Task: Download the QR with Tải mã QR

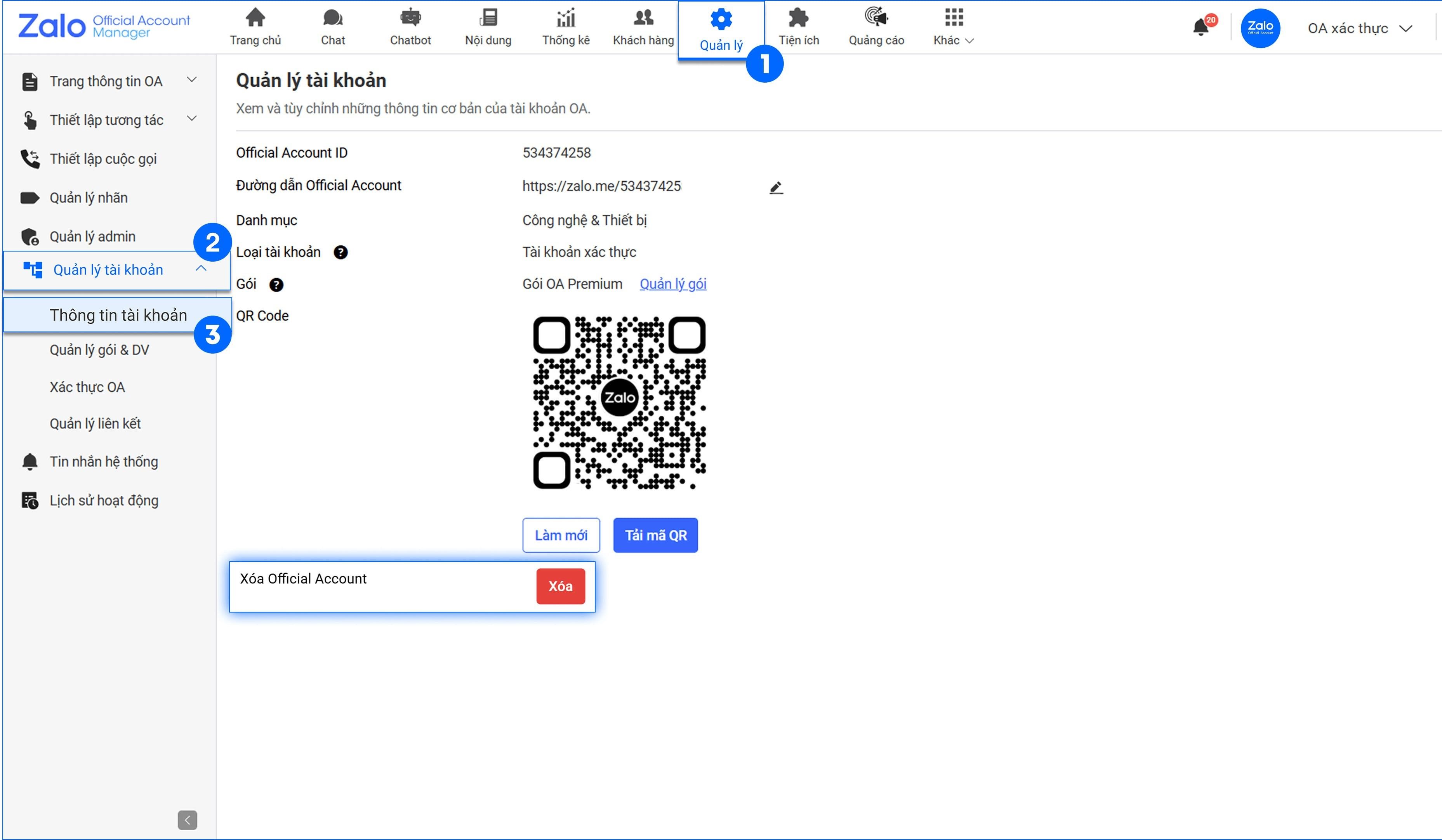Action: [655, 535]
